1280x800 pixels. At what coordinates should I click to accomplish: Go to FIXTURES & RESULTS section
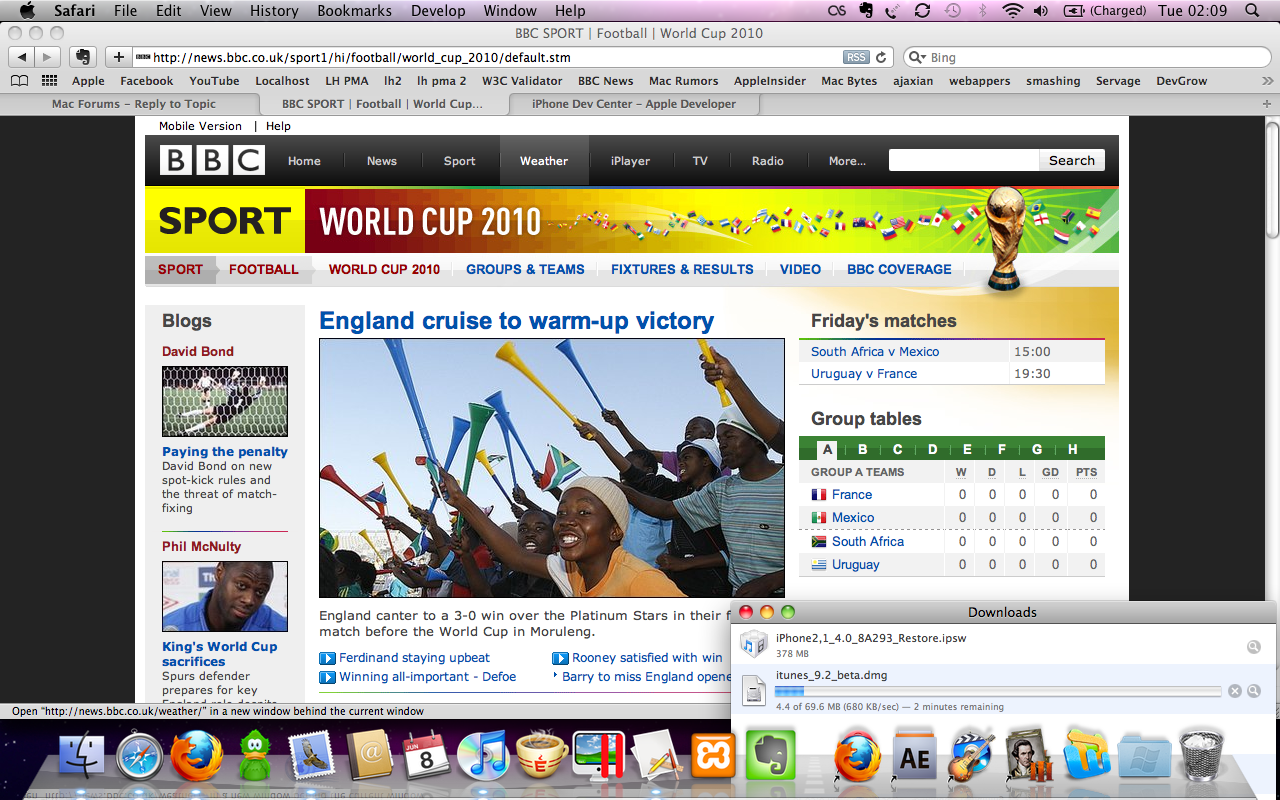682,269
